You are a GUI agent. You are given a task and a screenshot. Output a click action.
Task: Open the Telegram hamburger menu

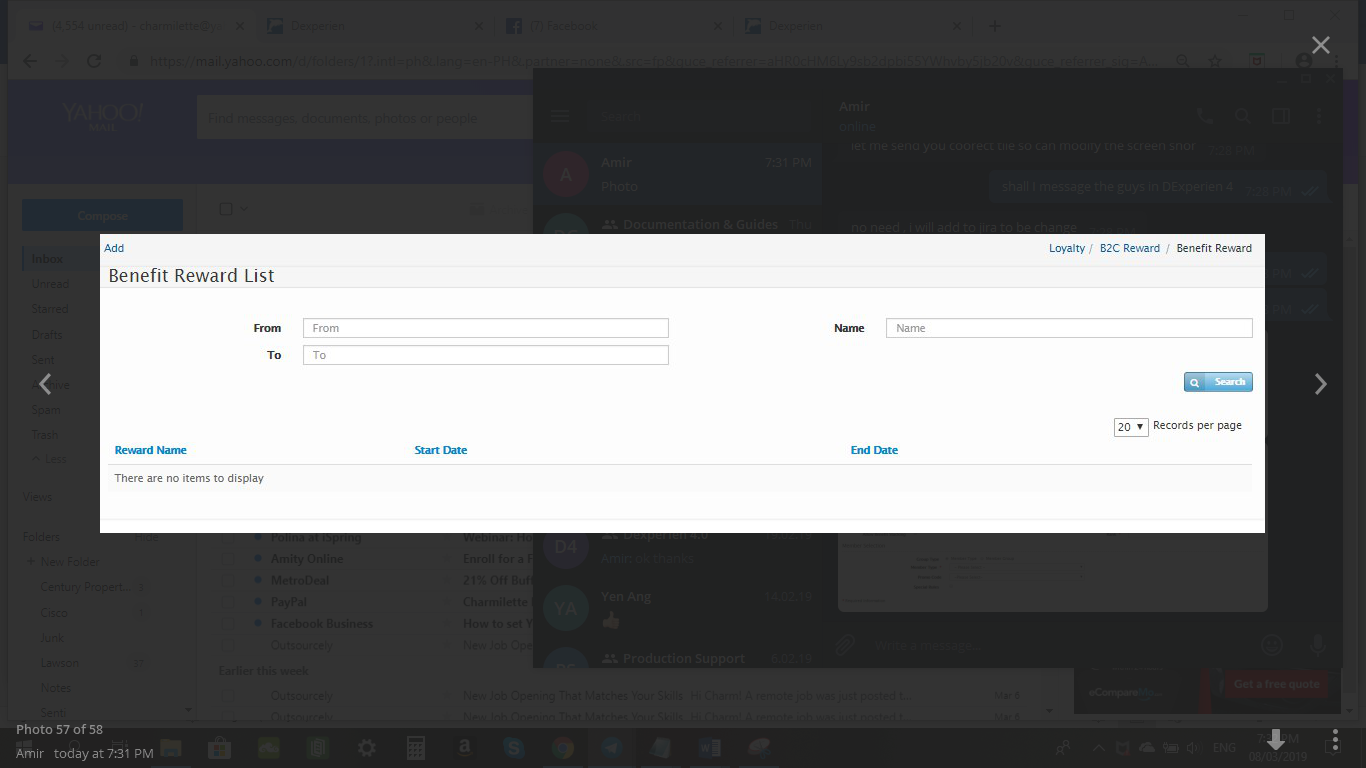(560, 117)
